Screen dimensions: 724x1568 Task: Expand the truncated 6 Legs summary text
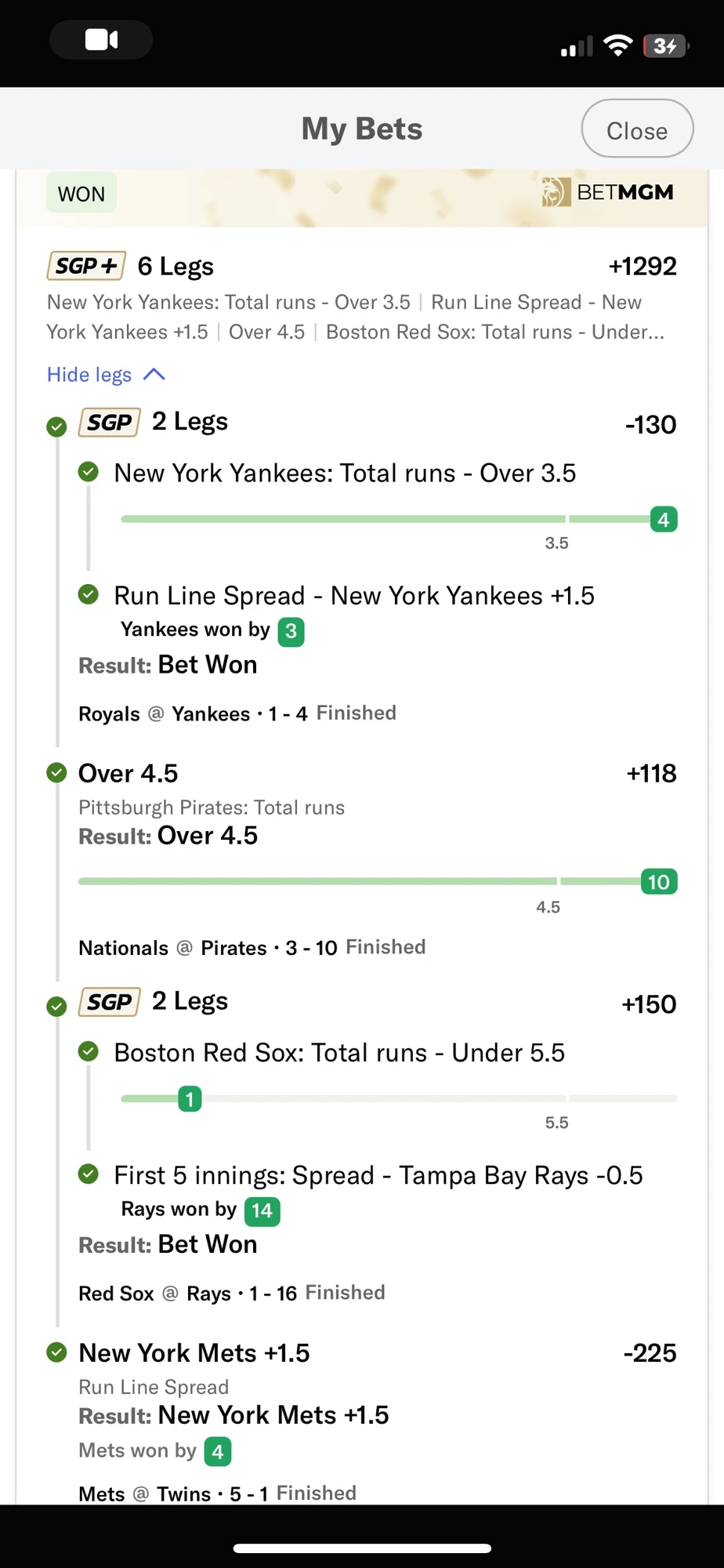tap(356, 318)
